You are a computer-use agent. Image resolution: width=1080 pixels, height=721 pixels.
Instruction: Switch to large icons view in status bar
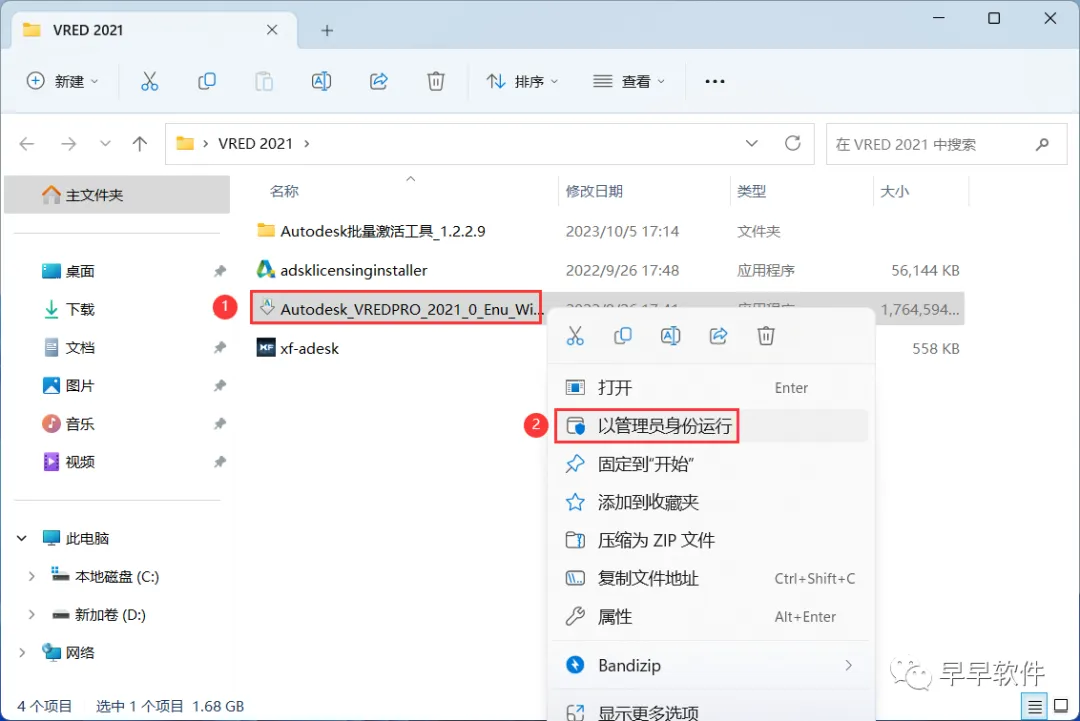click(x=1061, y=707)
